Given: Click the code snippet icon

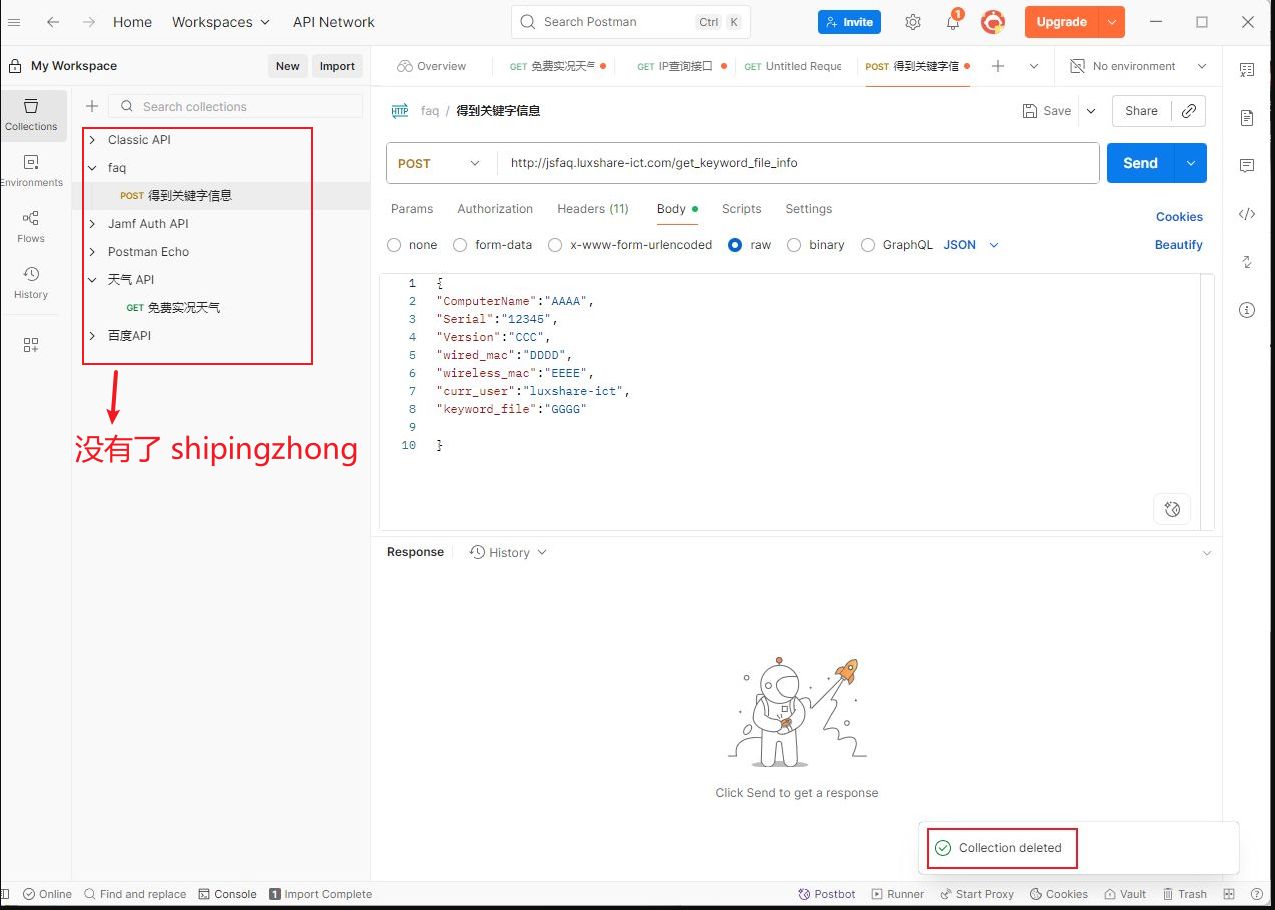Looking at the screenshot, I should [1247, 214].
